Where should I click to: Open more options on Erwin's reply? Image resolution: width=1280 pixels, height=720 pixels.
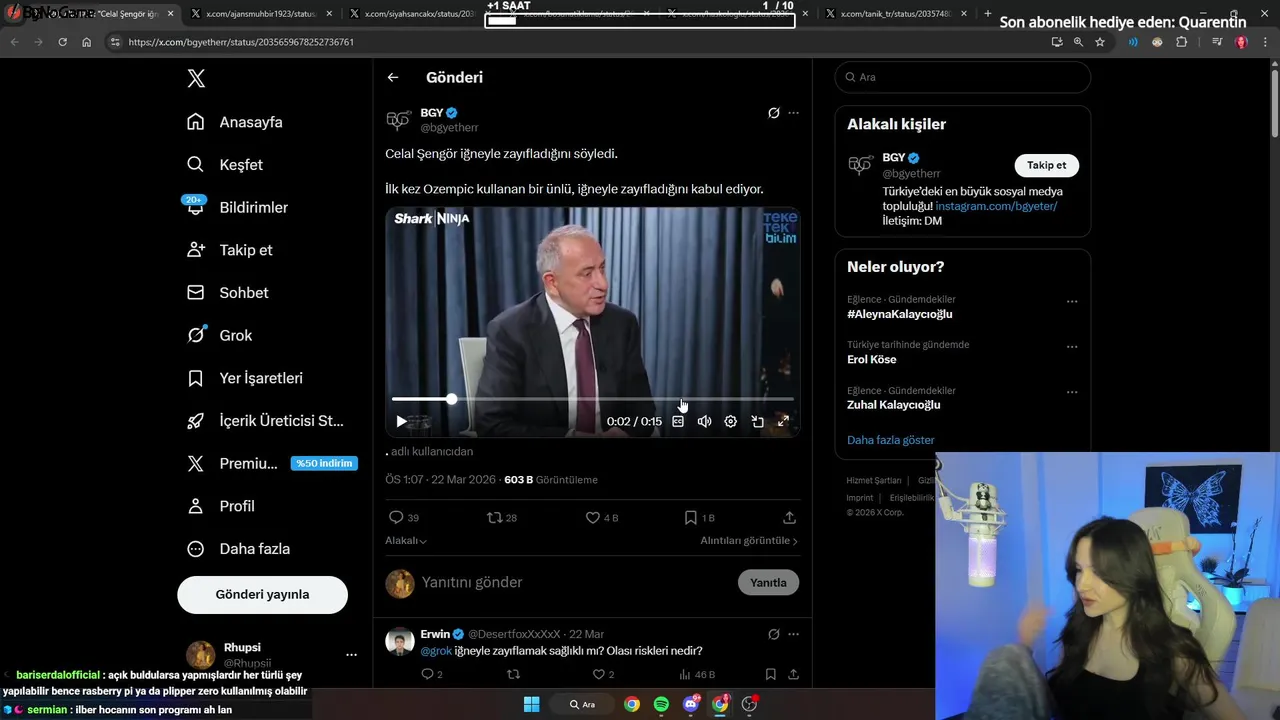[793, 634]
